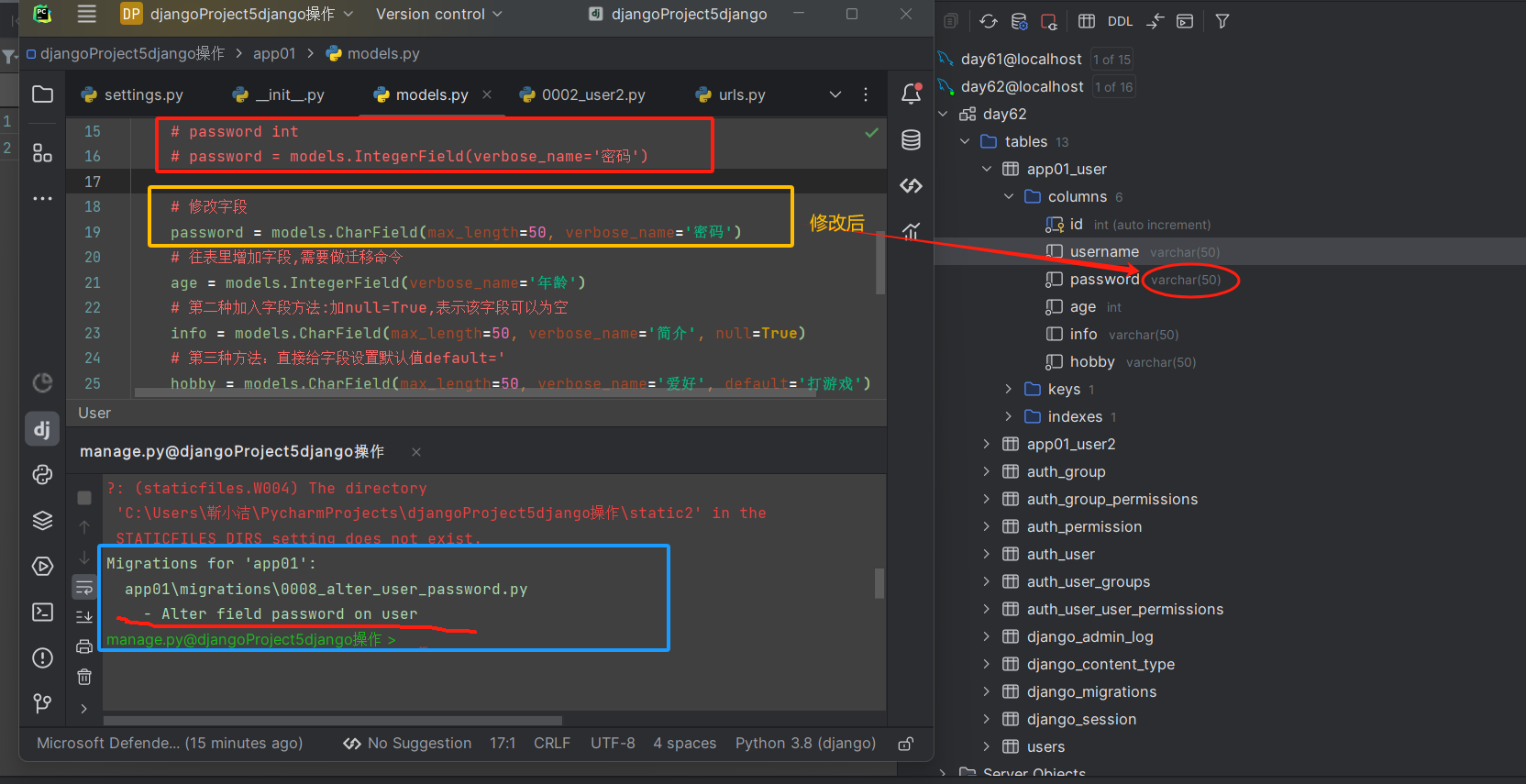Click the console horizontal scrollbar thumb
The width and height of the screenshot is (1526, 784).
pyautogui.click(x=333, y=720)
